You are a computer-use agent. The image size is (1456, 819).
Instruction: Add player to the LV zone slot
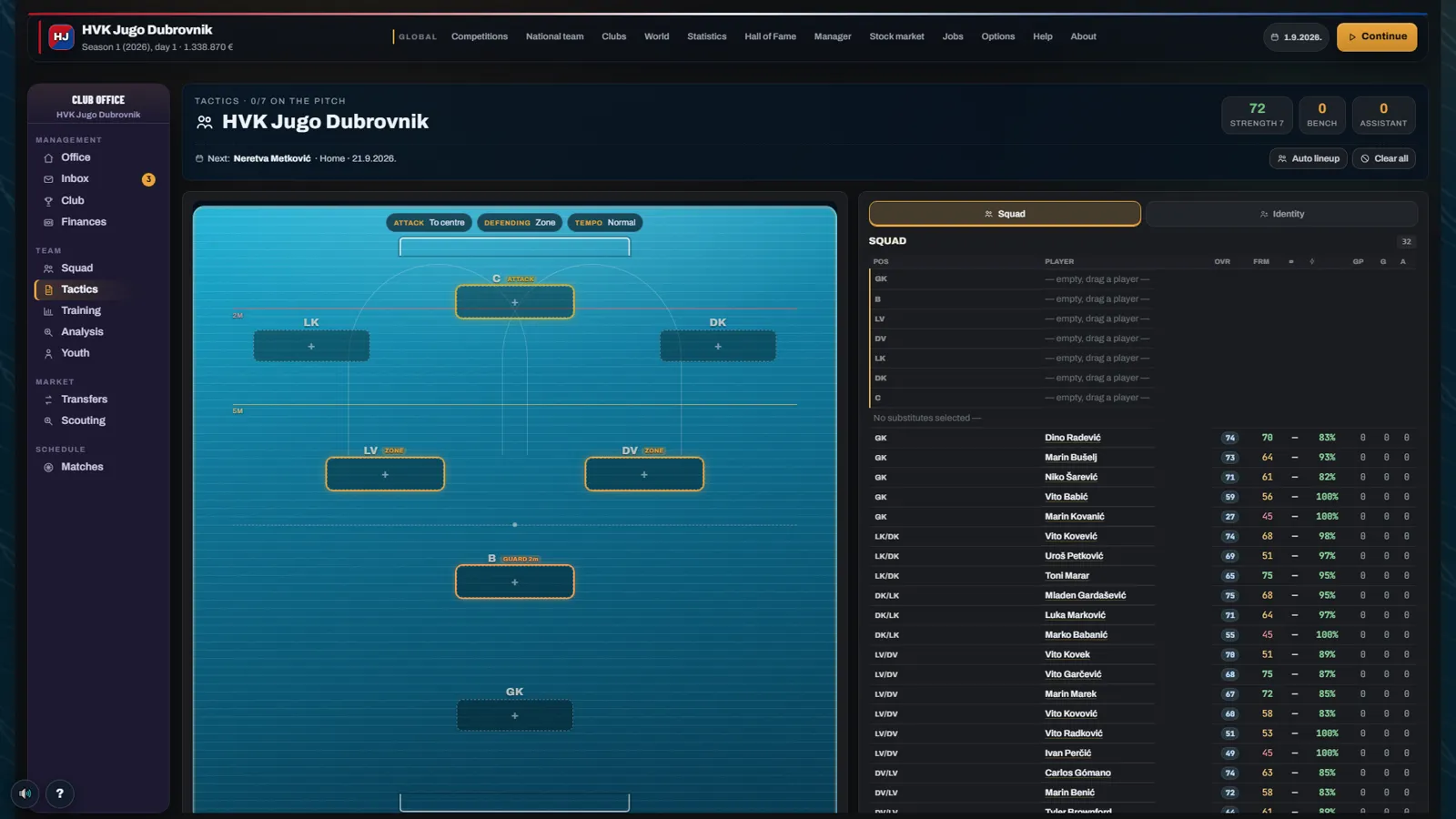point(385,474)
